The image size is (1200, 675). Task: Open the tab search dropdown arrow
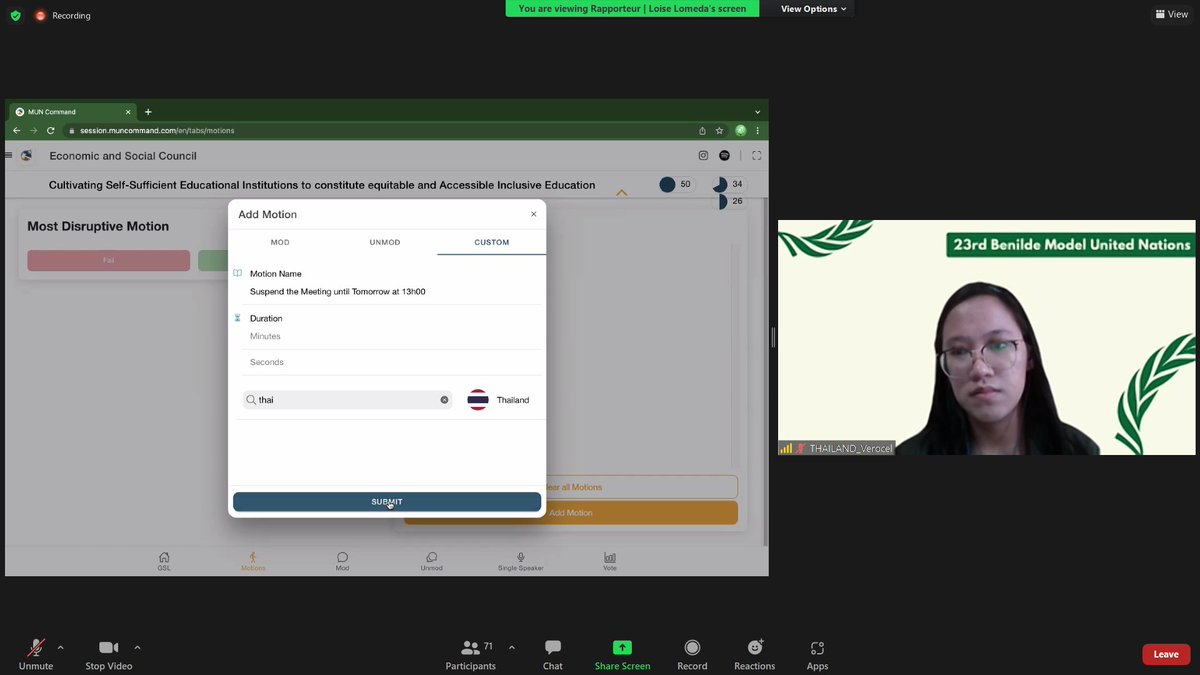point(757,112)
